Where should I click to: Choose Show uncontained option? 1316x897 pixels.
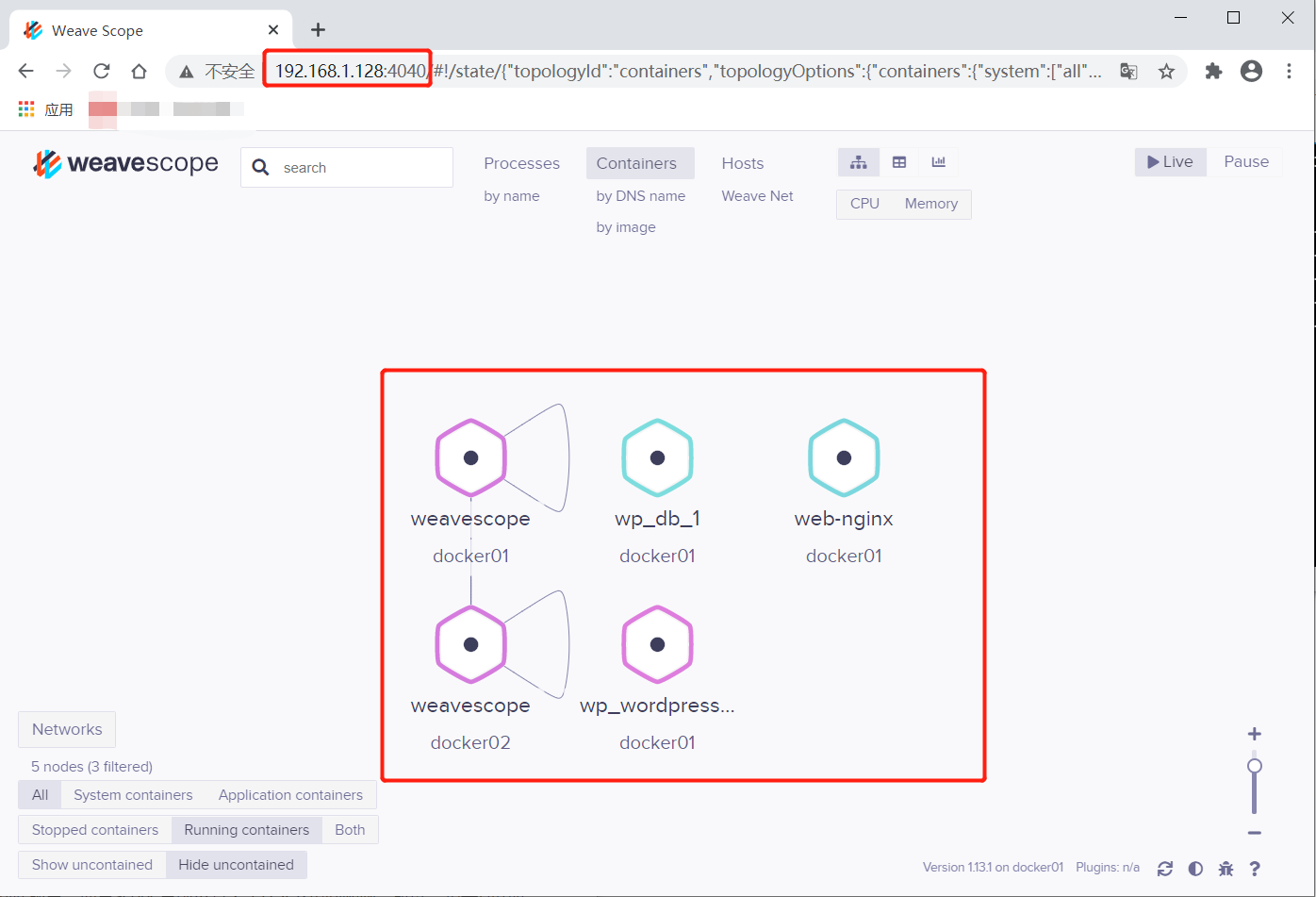pos(92,865)
